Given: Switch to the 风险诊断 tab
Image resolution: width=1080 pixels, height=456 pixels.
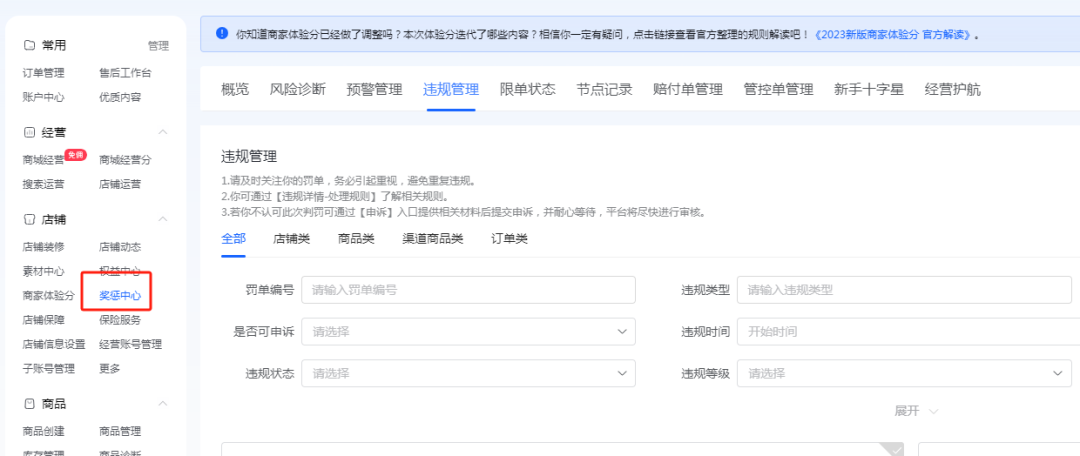Looking at the screenshot, I should 298,90.
